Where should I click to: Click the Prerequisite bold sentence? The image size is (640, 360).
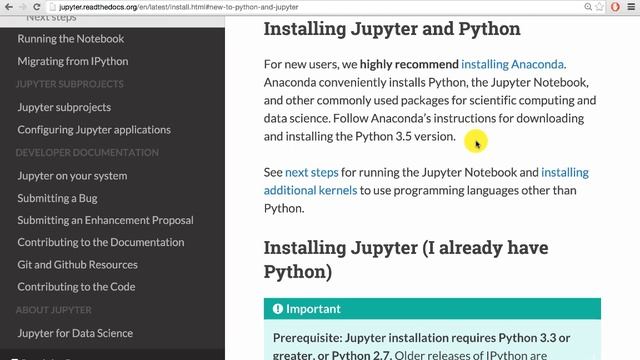coord(421,346)
